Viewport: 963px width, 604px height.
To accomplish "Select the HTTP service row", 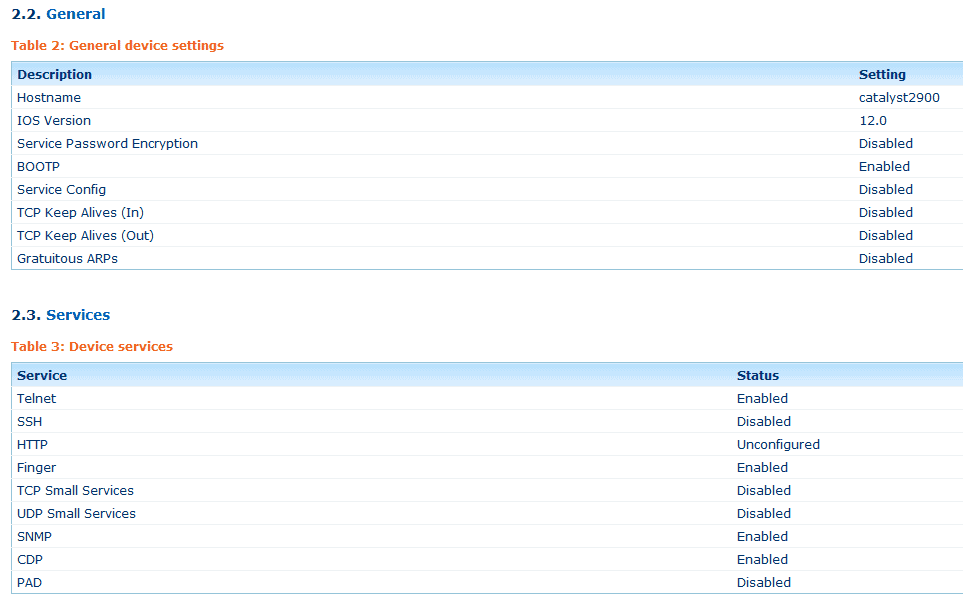I will pyautogui.click(x=488, y=445).
